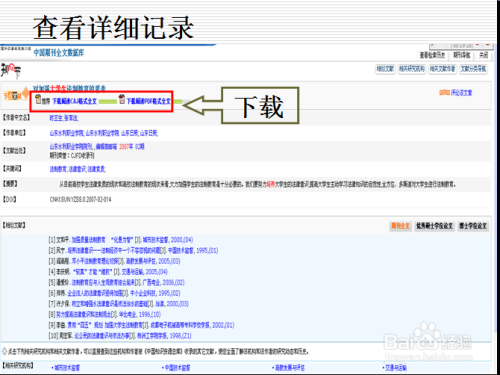The image size is (500, 375).
Task: Click the 城市技术监督 journal in reference [1]
Action: [x=156, y=240]
